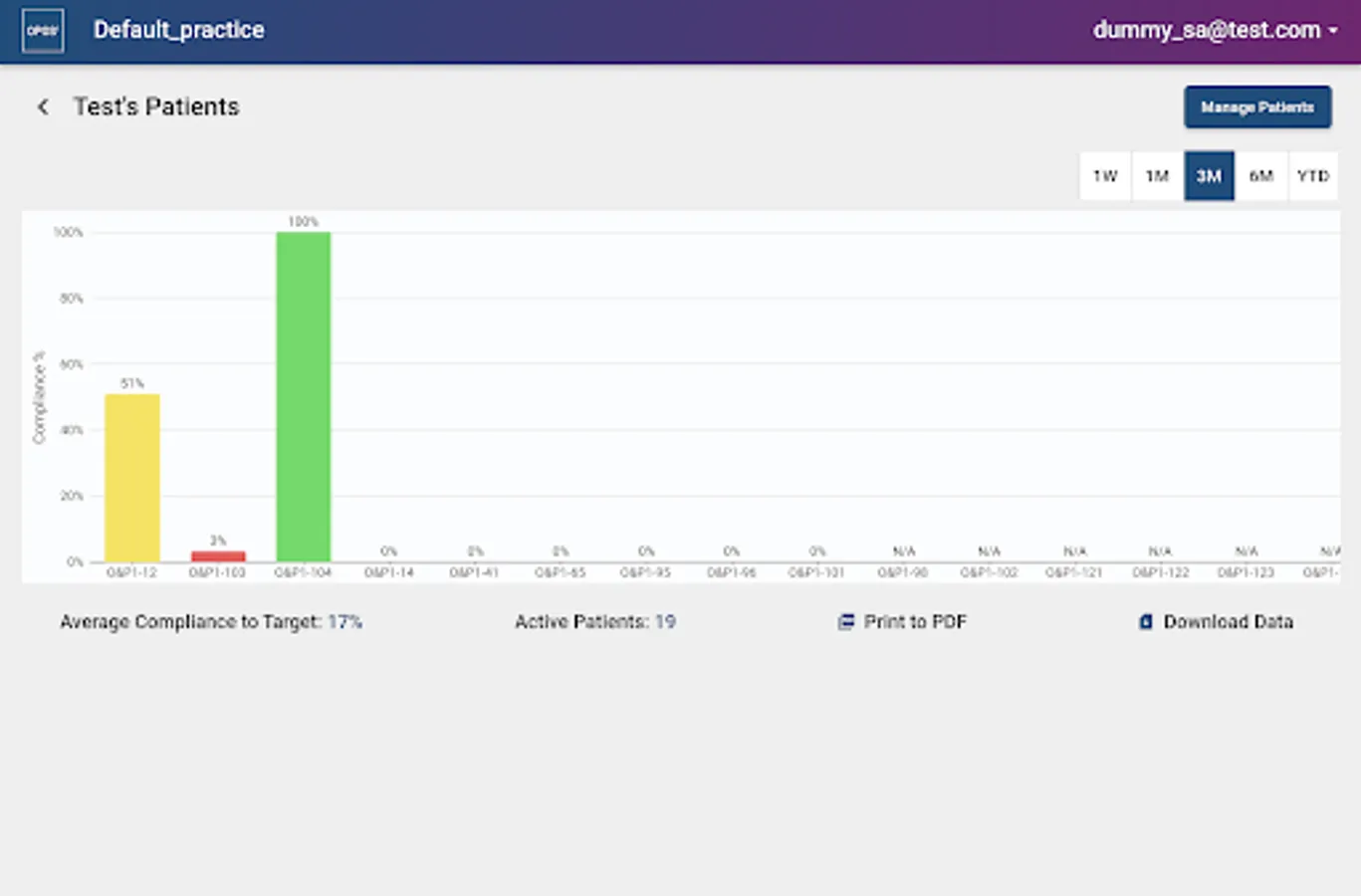This screenshot has height=896, width=1361.
Task: Click the red 3% compliance bar
Action: click(218, 557)
